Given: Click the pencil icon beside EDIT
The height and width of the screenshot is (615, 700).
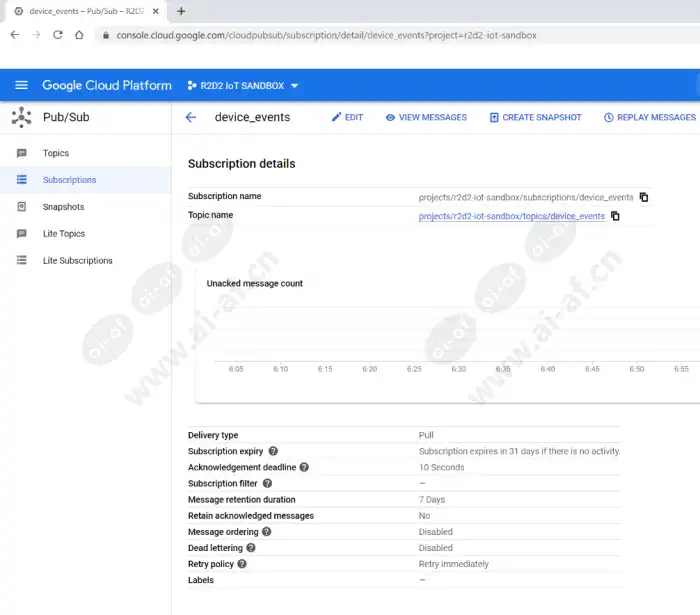Looking at the screenshot, I should point(336,117).
